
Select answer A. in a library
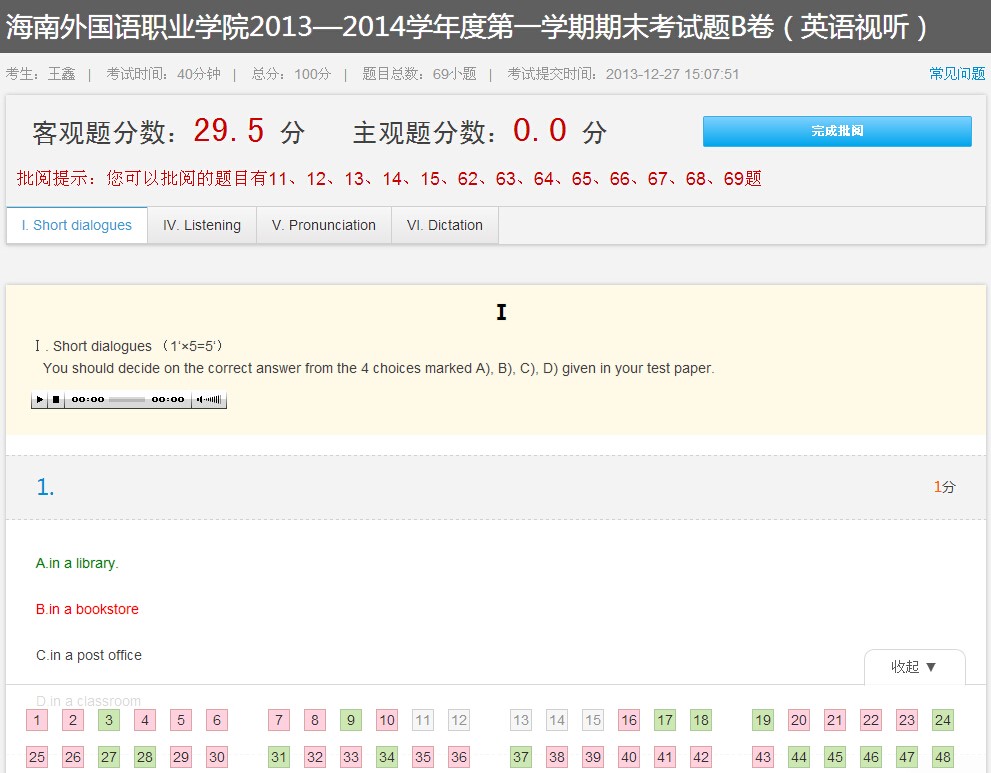(x=77, y=563)
